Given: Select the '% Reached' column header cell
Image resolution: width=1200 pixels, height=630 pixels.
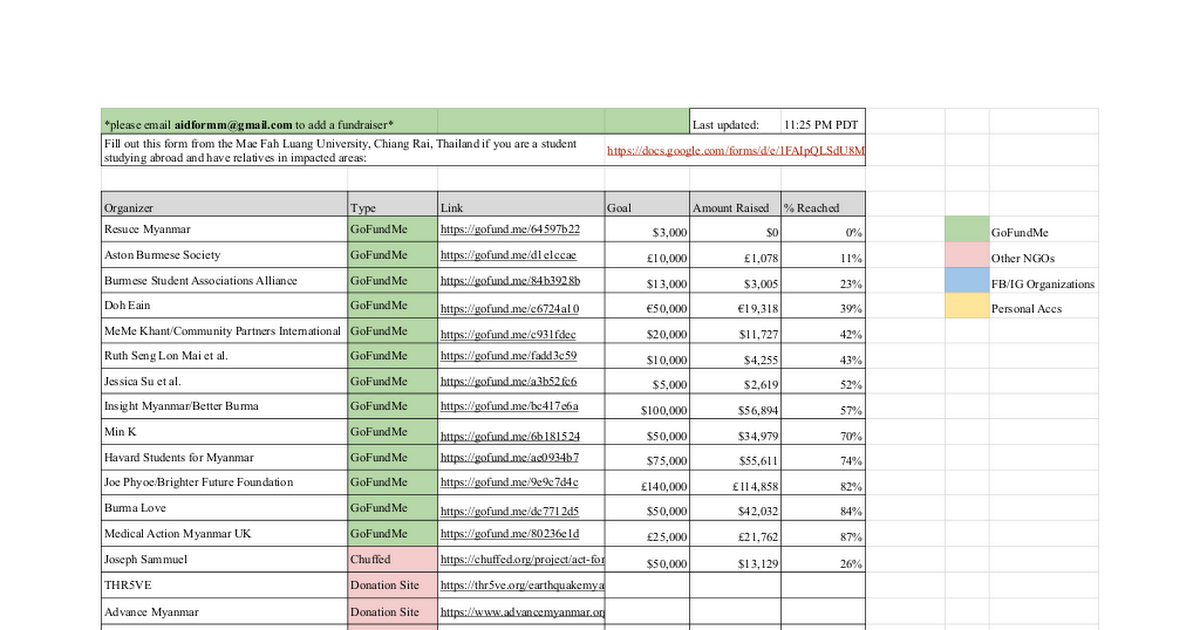Looking at the screenshot, I should coord(823,205).
